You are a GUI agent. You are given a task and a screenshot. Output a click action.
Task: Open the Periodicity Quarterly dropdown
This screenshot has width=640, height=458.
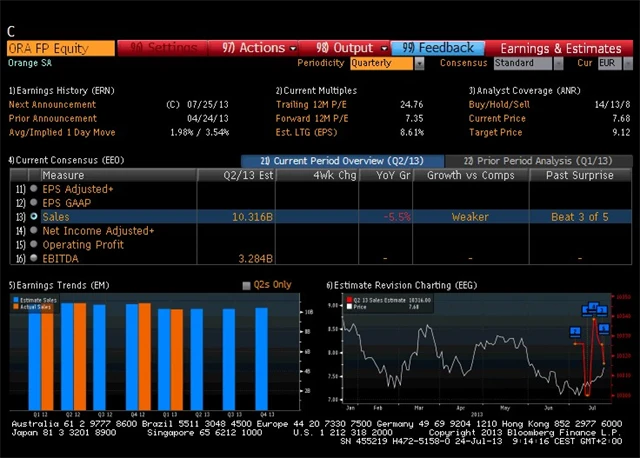coord(386,63)
